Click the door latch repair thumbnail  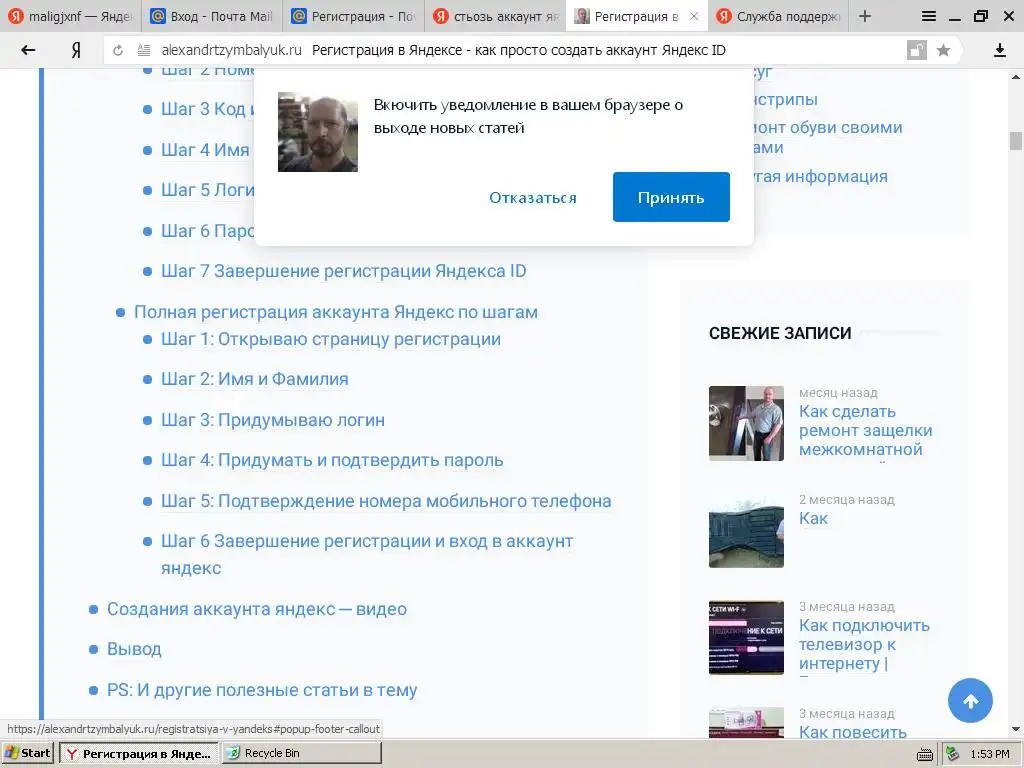pos(746,423)
